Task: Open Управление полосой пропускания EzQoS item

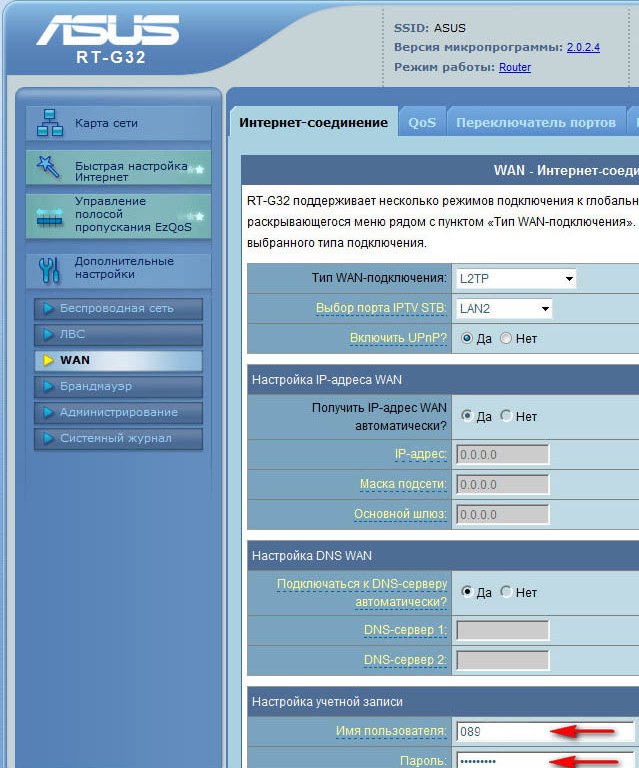Action: coord(118,216)
